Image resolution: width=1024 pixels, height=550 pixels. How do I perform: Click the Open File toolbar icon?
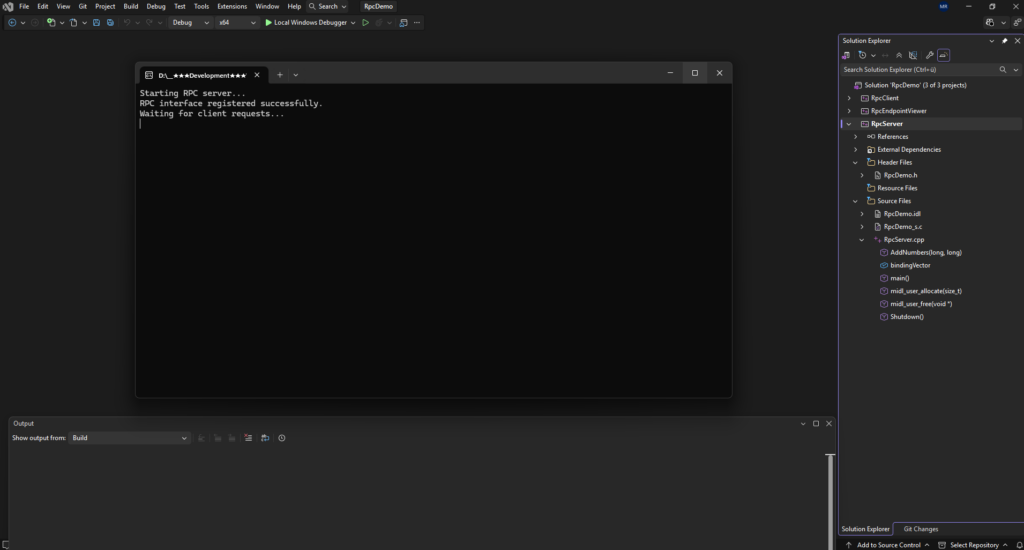[73, 23]
